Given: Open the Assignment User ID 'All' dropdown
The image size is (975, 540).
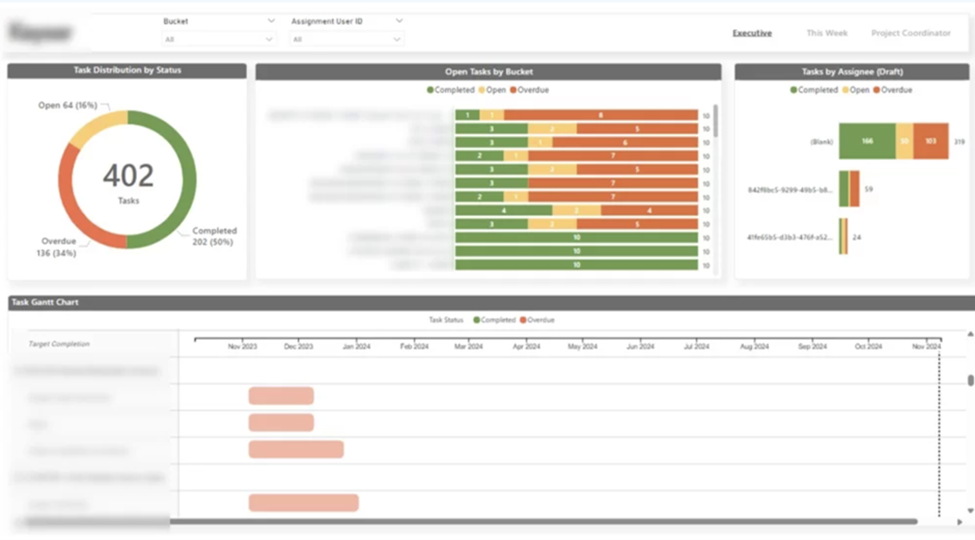Looking at the screenshot, I should click(397, 39).
